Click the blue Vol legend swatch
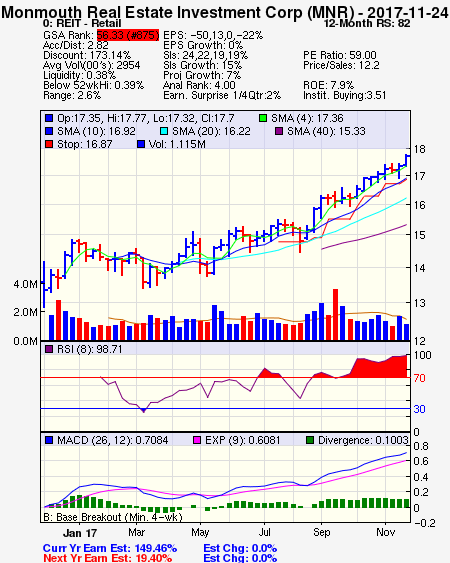The height and width of the screenshot is (563, 450). (141, 144)
